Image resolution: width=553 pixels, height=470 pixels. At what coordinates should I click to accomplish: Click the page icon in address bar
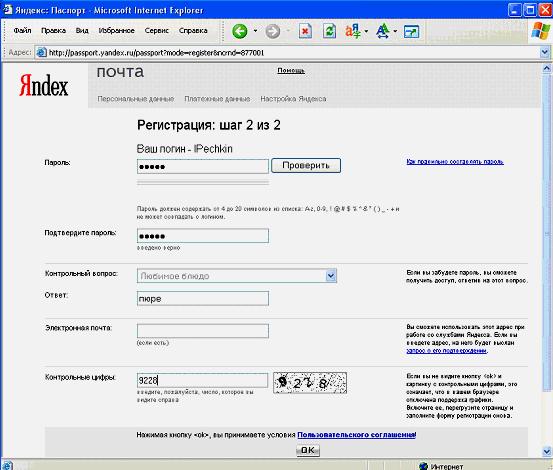pos(41,53)
